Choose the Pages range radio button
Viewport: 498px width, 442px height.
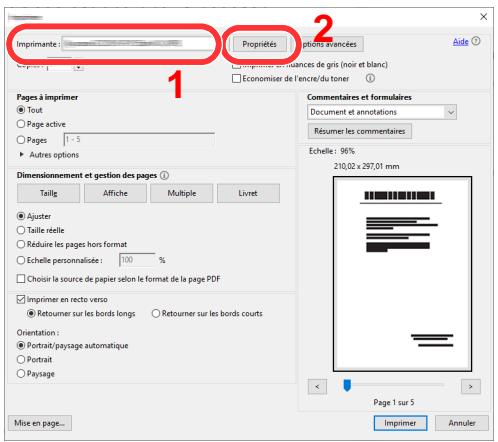coord(21,140)
